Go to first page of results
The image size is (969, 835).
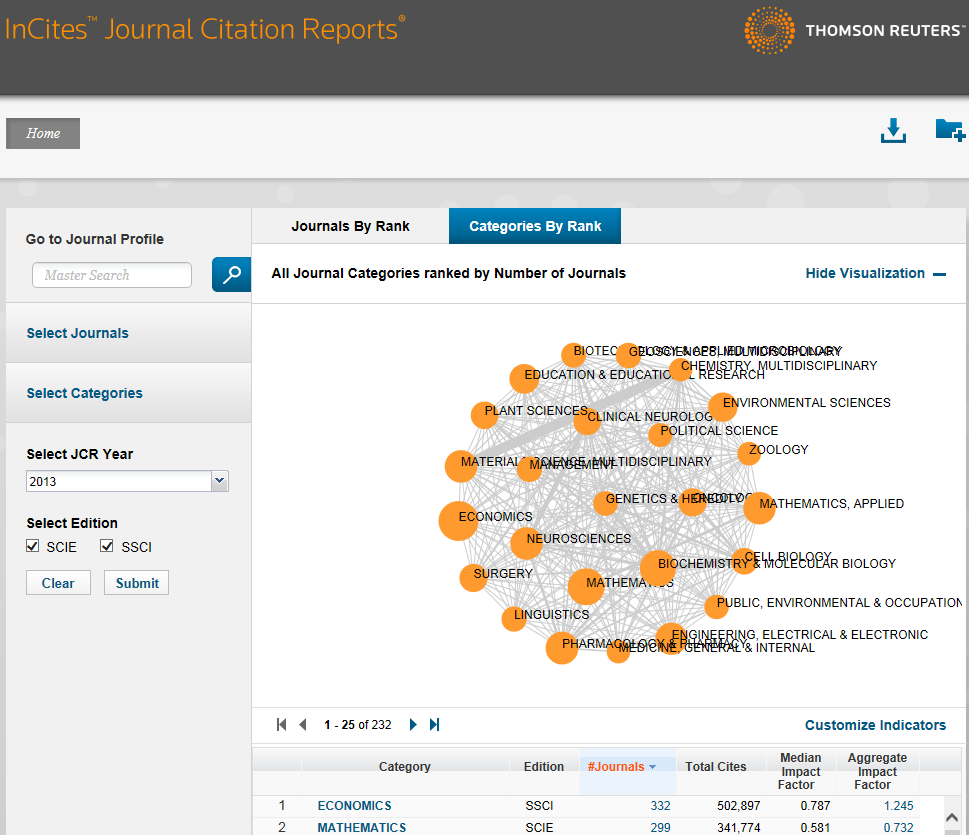coord(282,724)
